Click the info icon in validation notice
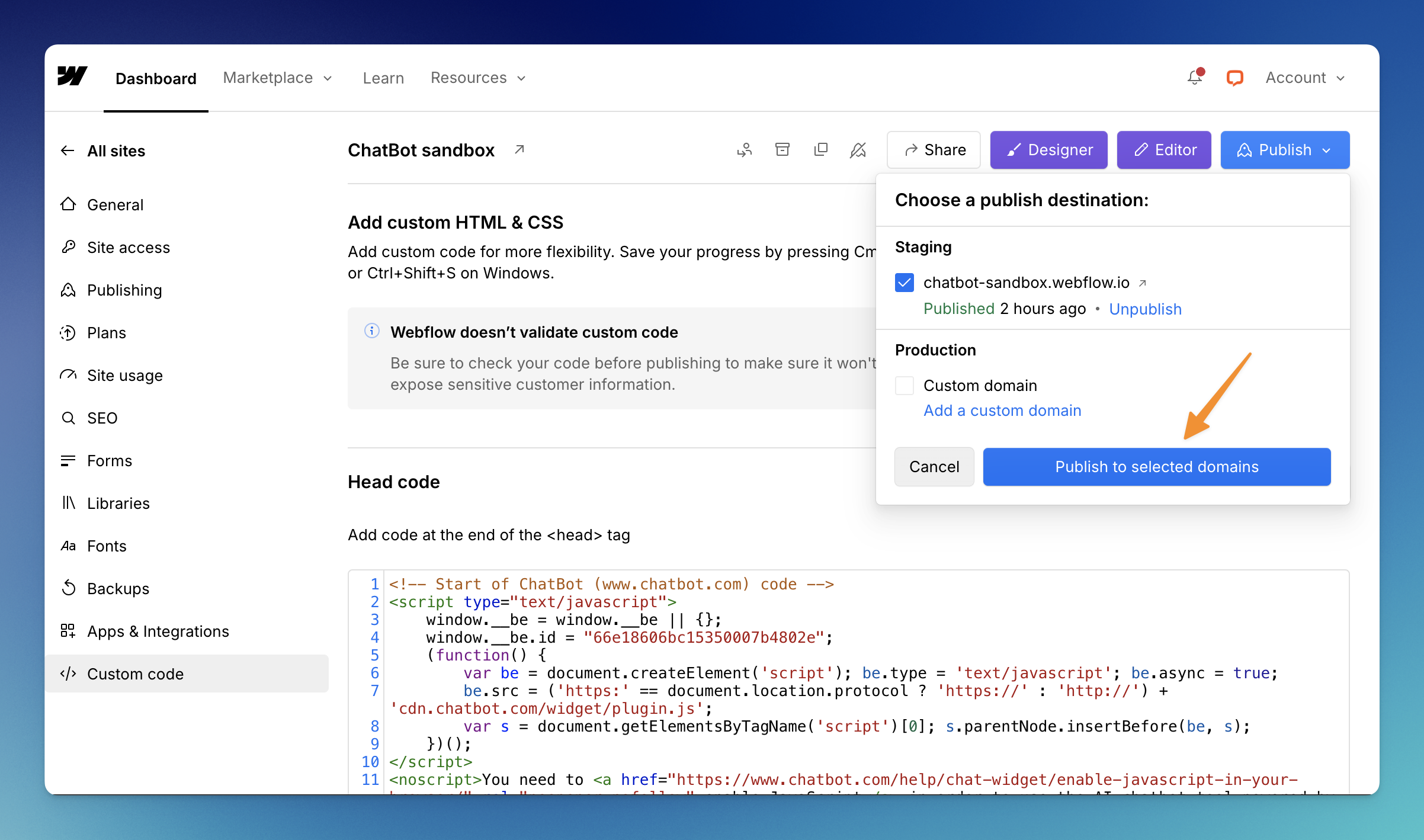 (371, 331)
